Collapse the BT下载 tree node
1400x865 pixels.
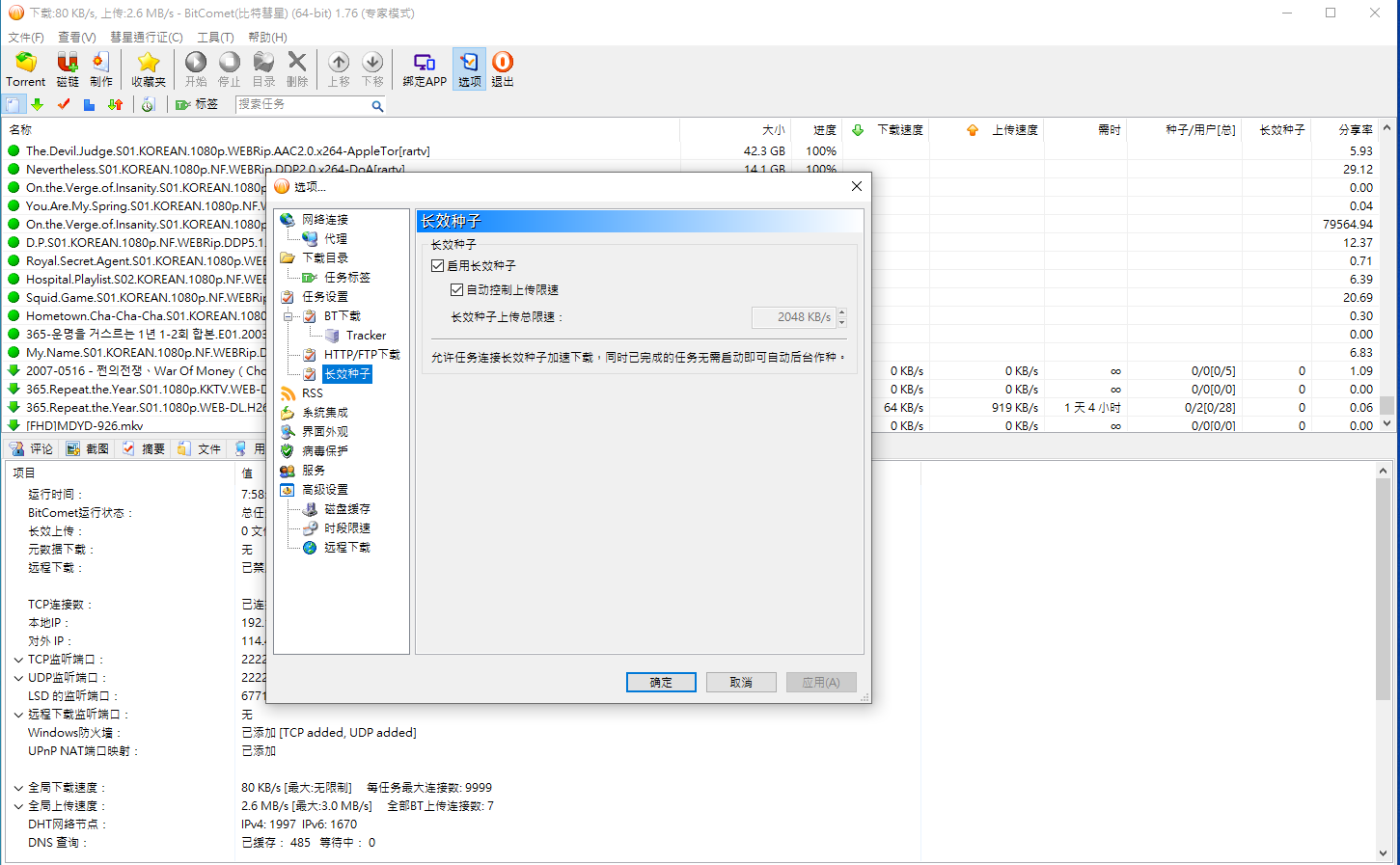(288, 315)
